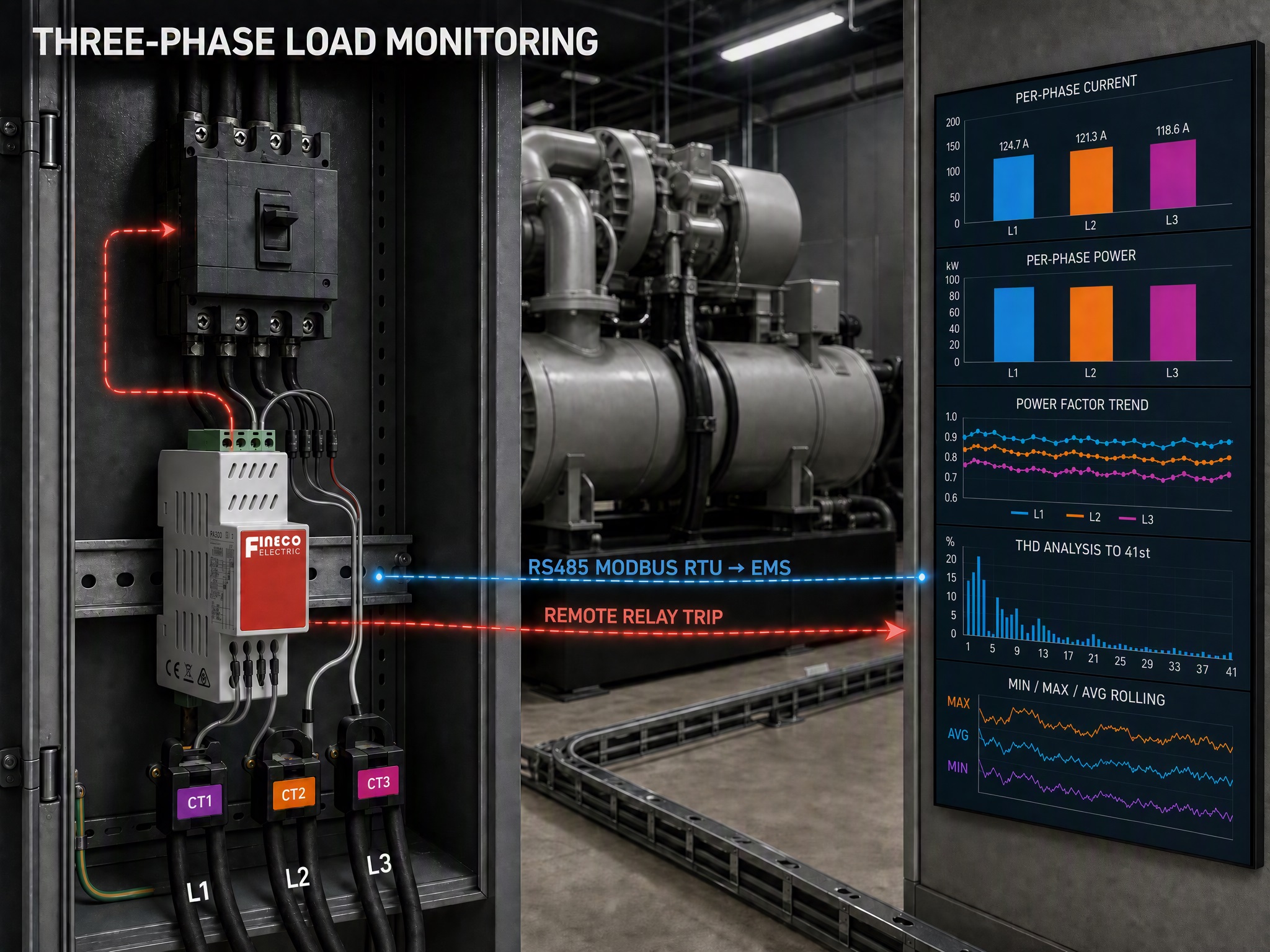The height and width of the screenshot is (952, 1270).
Task: Click the '41' harmonic axis label on the THD chart
Action: (1231, 672)
